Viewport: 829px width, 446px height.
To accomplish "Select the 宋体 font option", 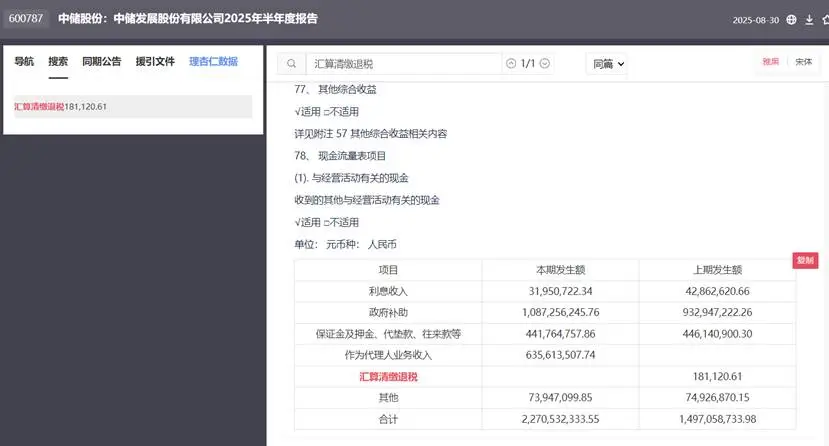I will click(804, 62).
